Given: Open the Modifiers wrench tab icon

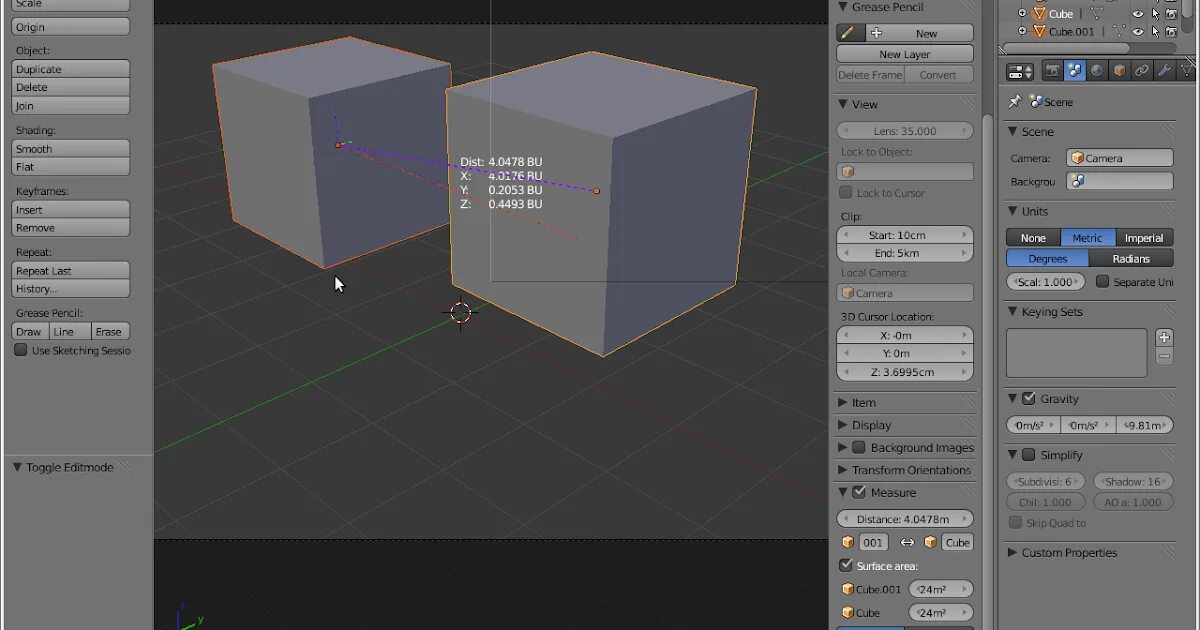Looking at the screenshot, I should point(1164,70).
